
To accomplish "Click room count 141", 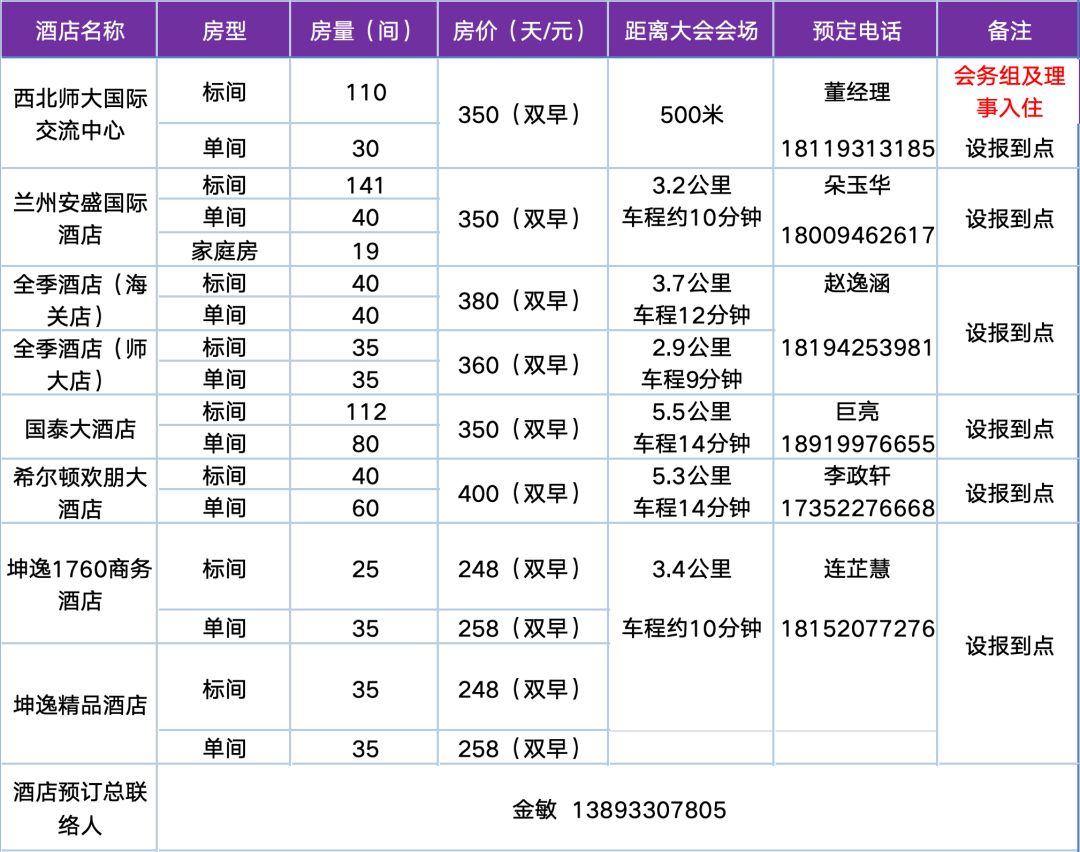I will click(365, 185).
